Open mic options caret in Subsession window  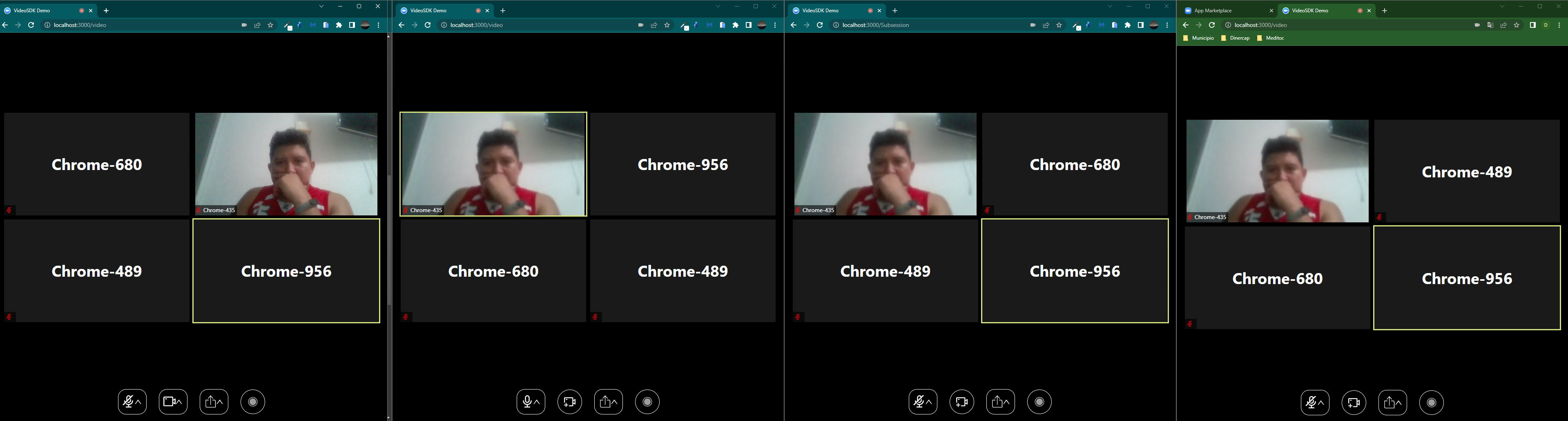929,402
